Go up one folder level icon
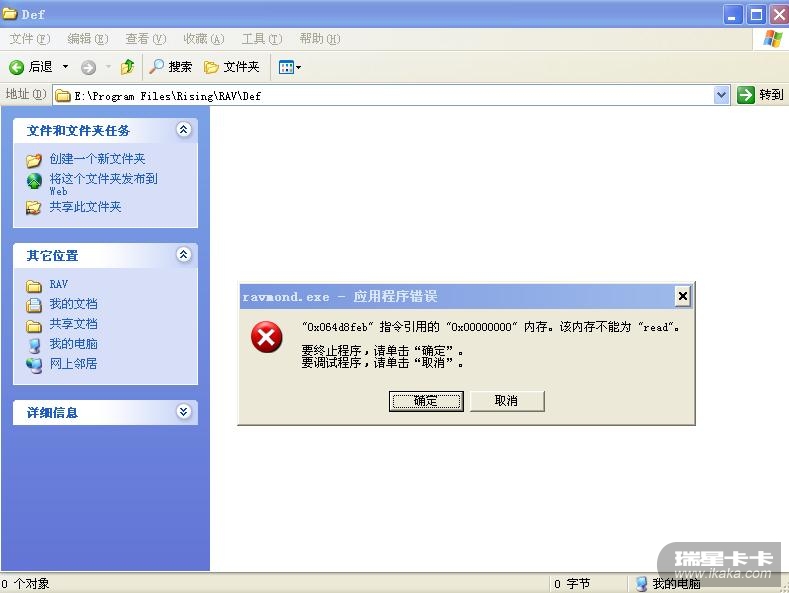The image size is (789, 593). click(x=127, y=67)
